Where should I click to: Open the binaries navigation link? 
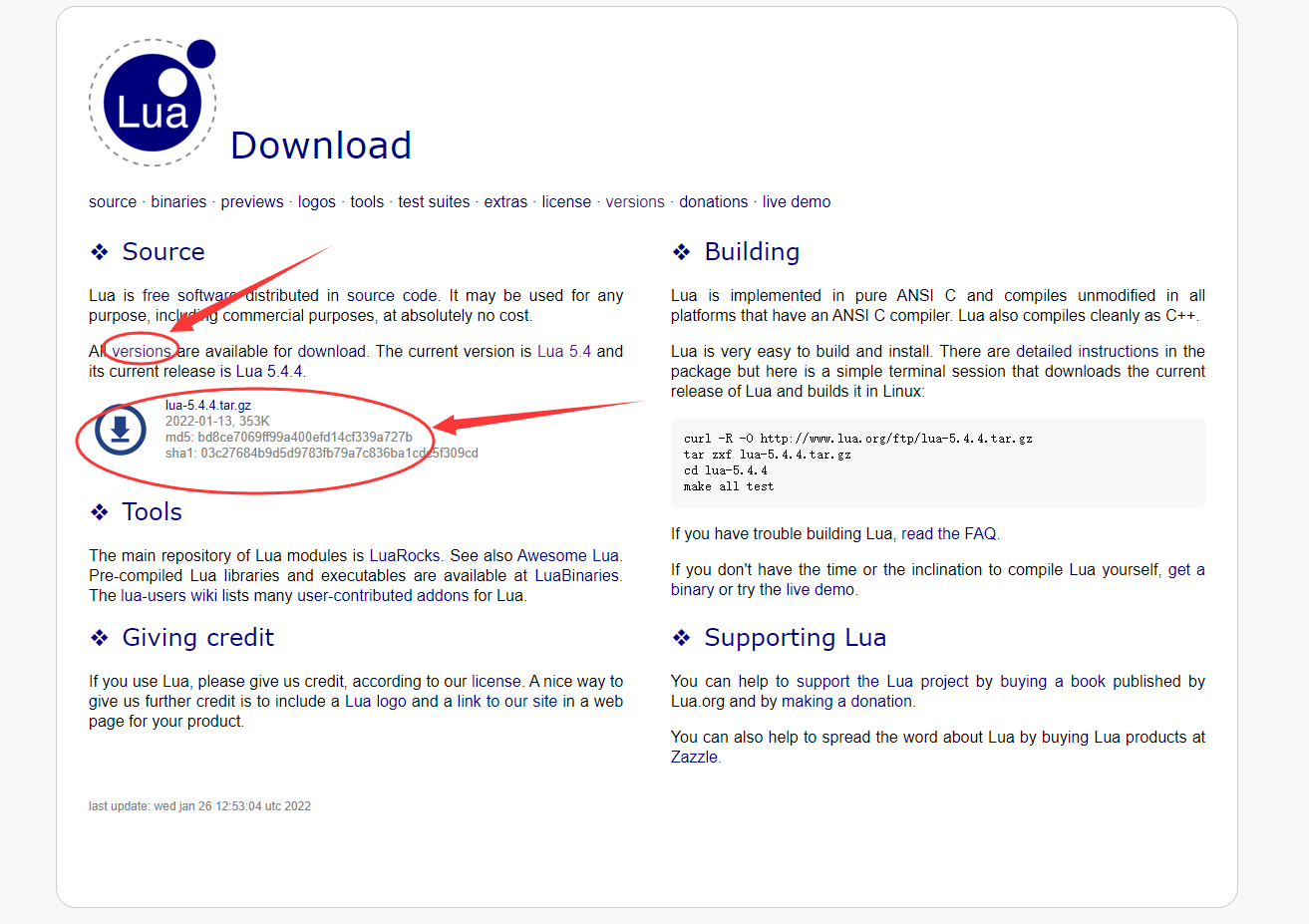178,201
